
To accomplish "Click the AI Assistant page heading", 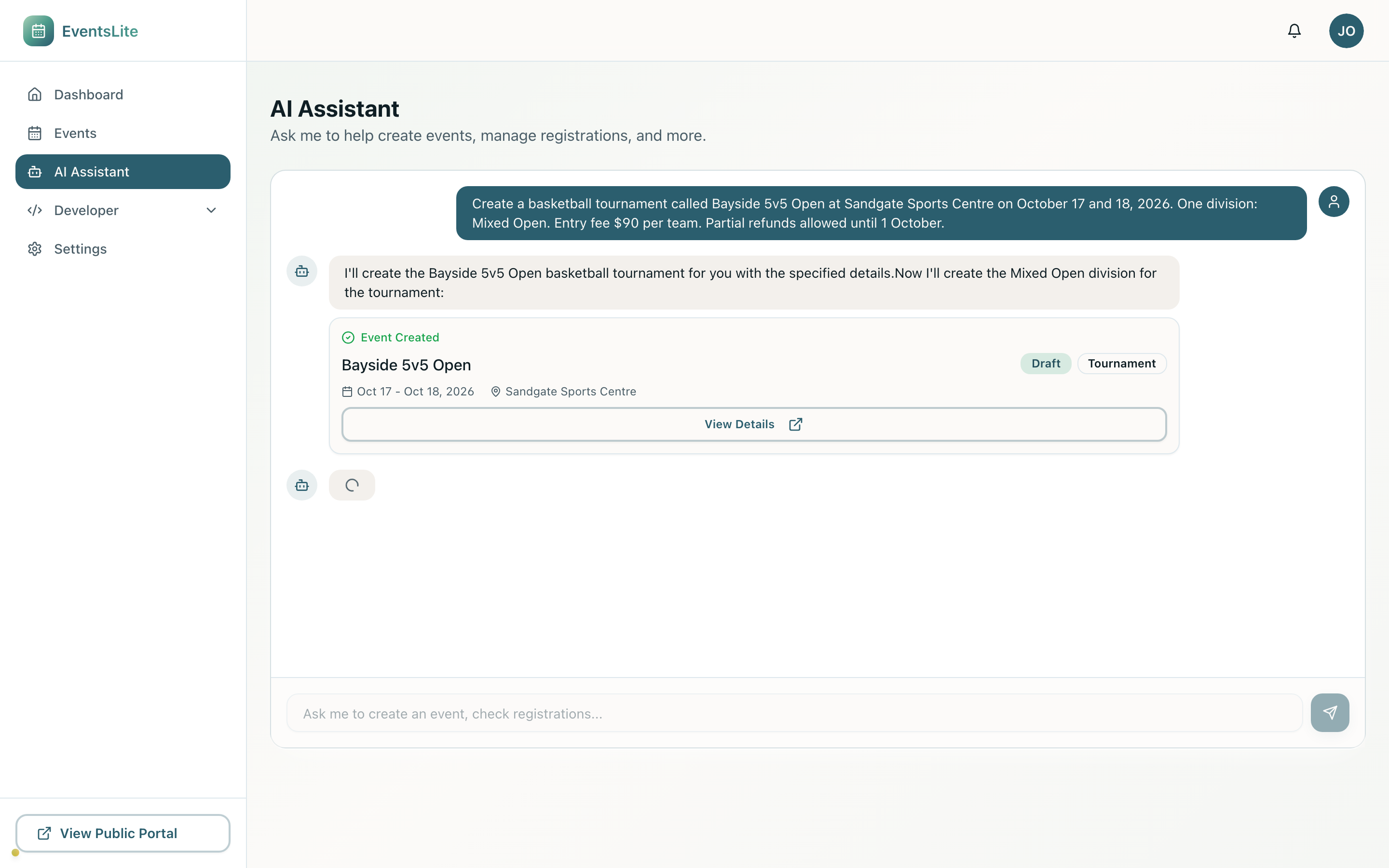I will (x=335, y=108).
